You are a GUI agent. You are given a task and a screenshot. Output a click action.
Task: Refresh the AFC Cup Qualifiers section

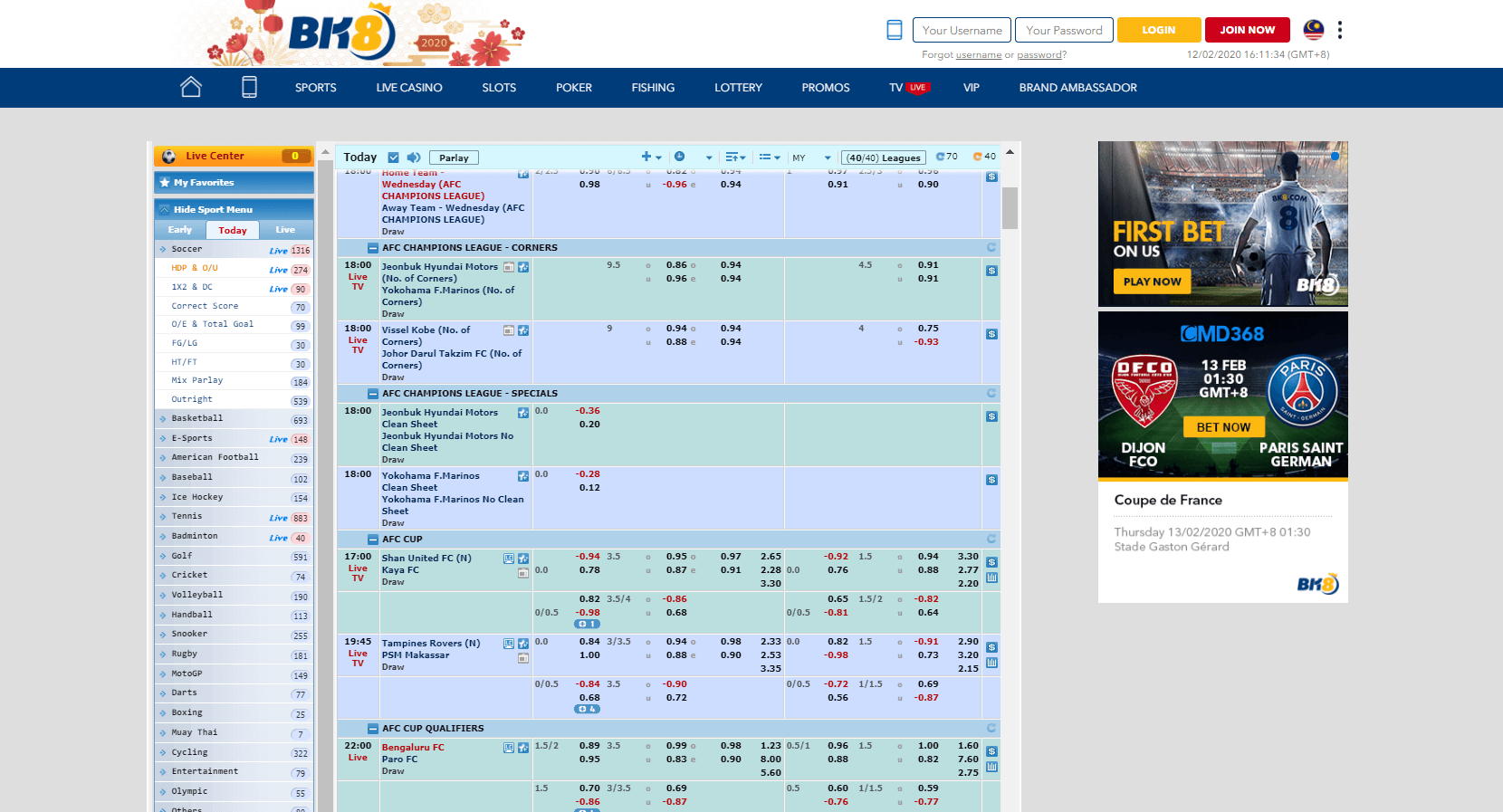tap(991, 728)
